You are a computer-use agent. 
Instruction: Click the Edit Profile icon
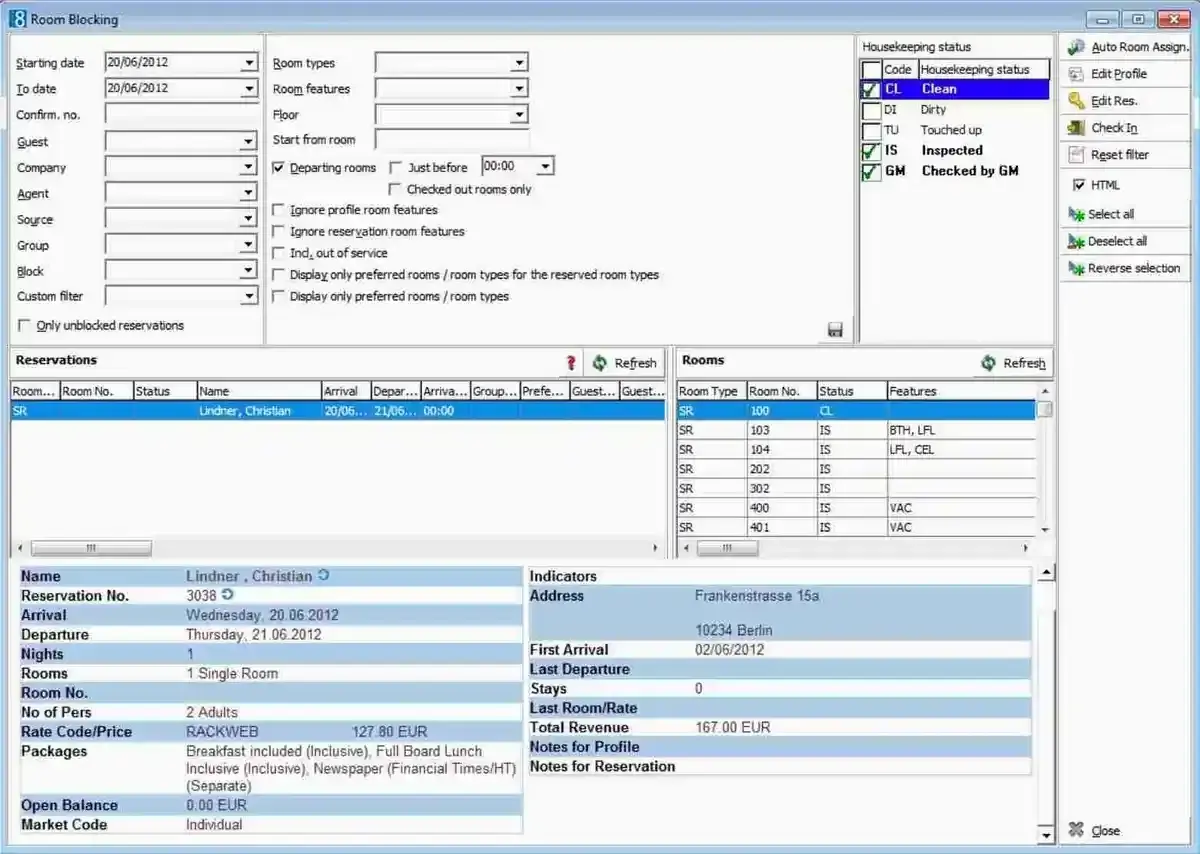(1076, 74)
